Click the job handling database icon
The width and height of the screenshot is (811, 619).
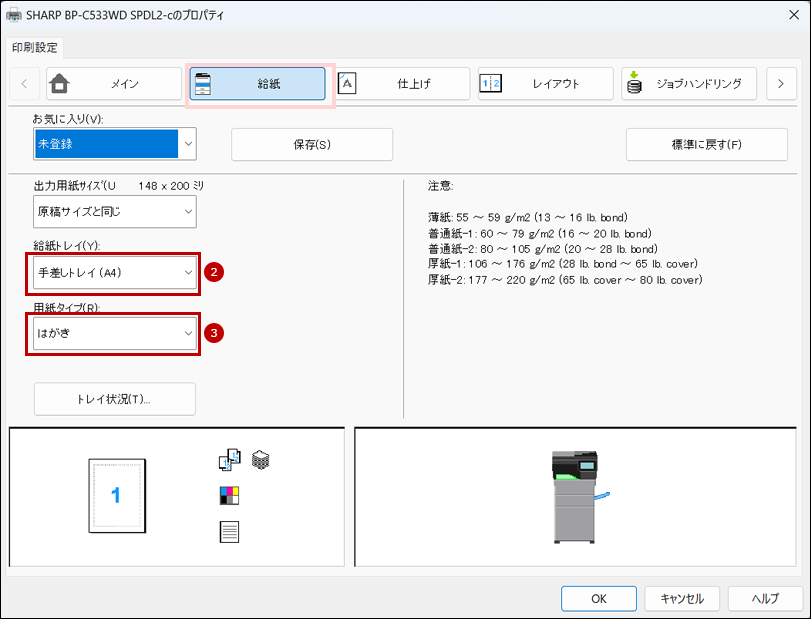click(634, 85)
